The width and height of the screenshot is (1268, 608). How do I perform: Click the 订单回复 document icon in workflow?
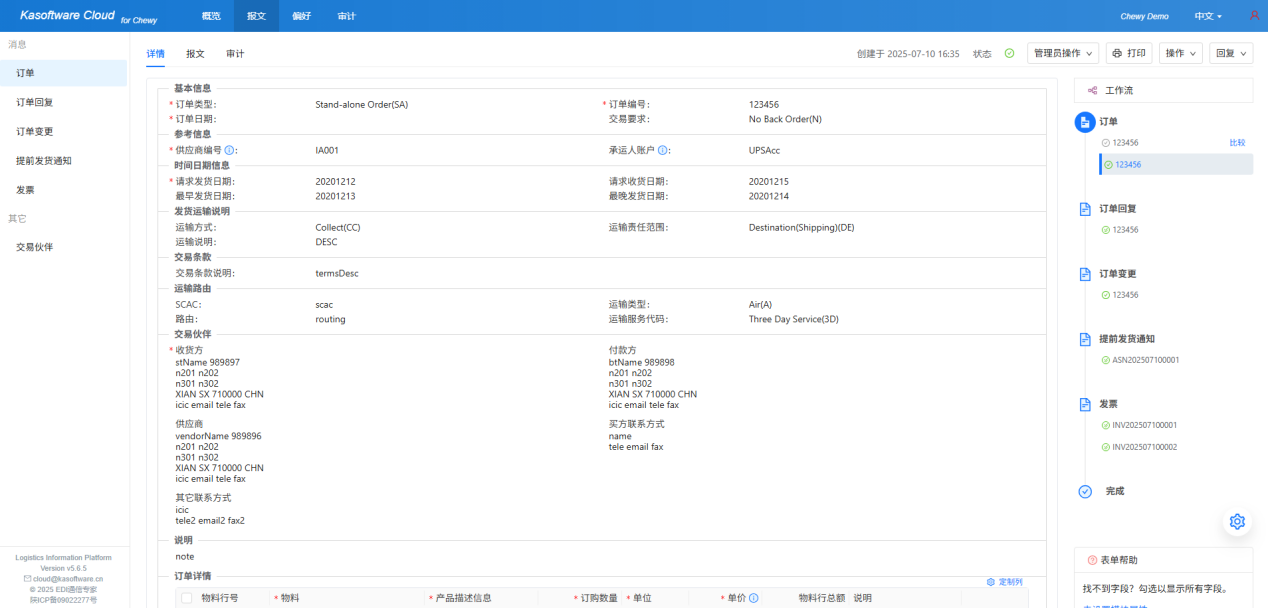[1085, 209]
